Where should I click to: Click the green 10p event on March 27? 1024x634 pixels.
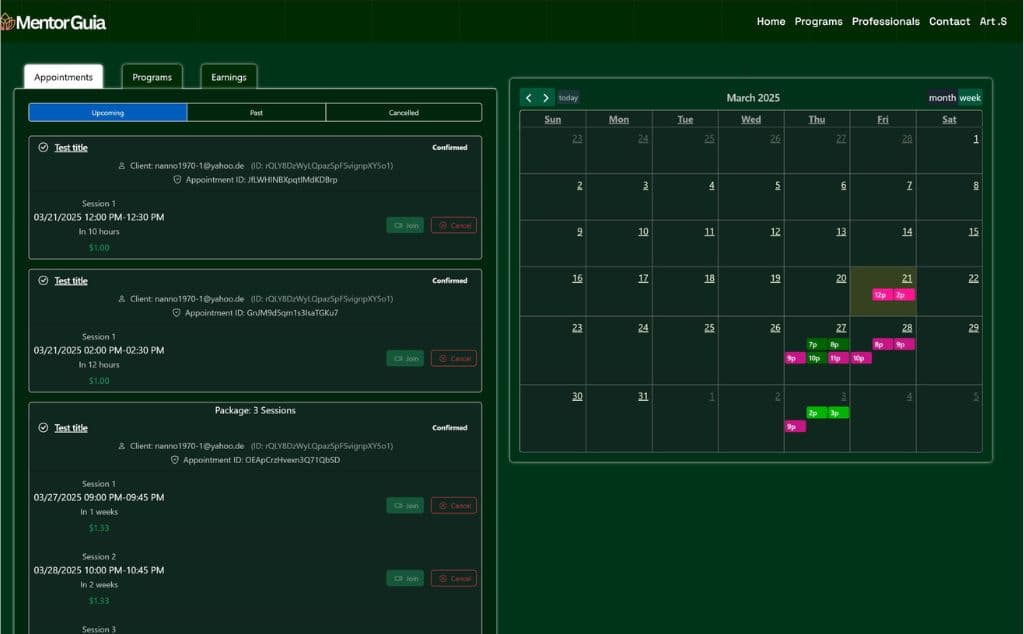click(x=816, y=358)
